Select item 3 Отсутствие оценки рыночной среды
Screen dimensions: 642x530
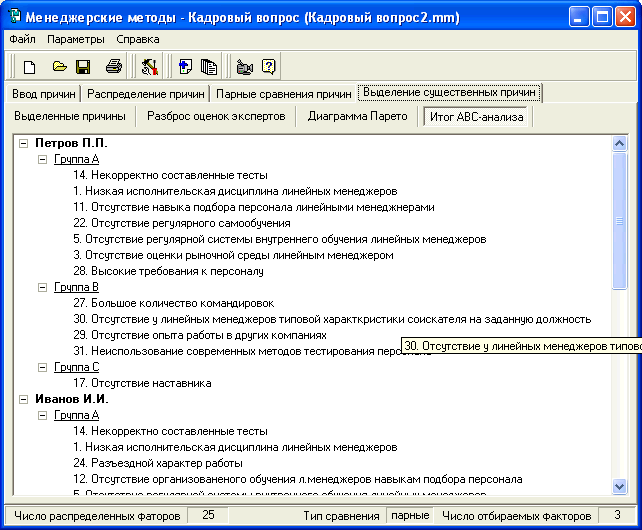pos(233,255)
